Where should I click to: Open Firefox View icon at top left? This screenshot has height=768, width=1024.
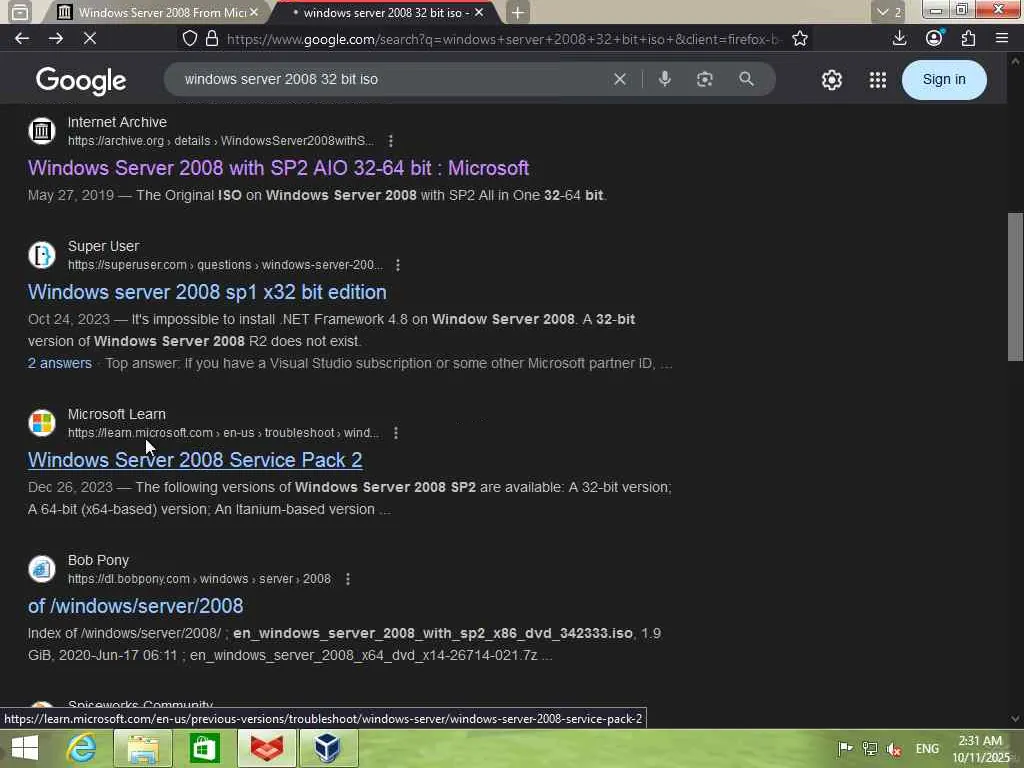(20, 12)
